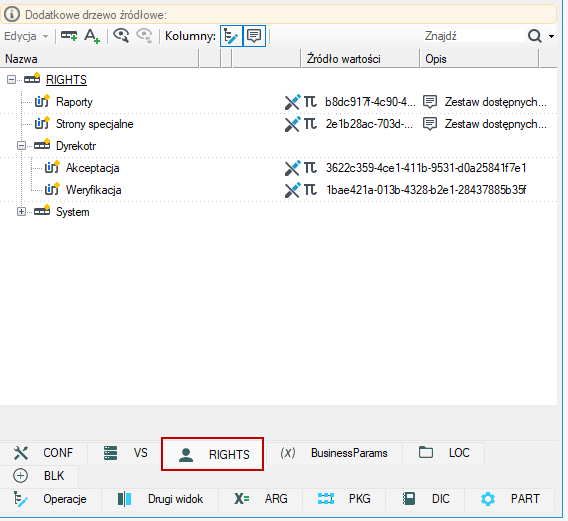Click the edit tools icon in Akceptacja row

pyautogui.click(x=292, y=168)
